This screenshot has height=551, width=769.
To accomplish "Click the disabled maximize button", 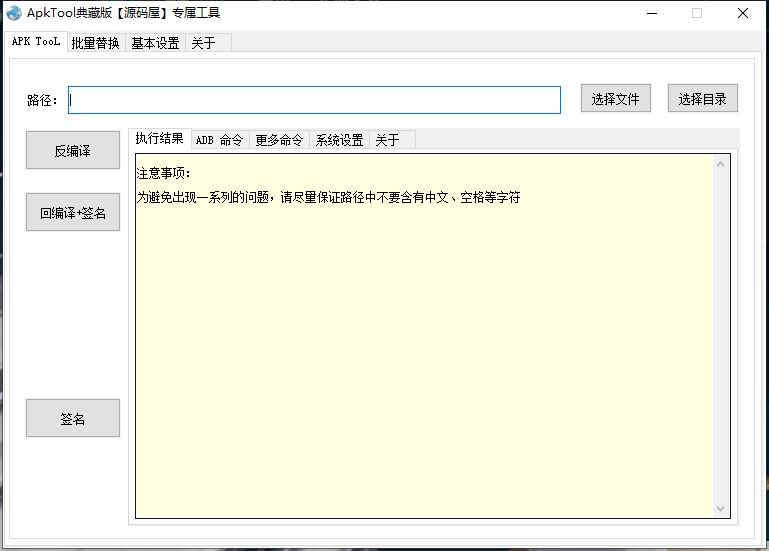I will pos(697,13).
